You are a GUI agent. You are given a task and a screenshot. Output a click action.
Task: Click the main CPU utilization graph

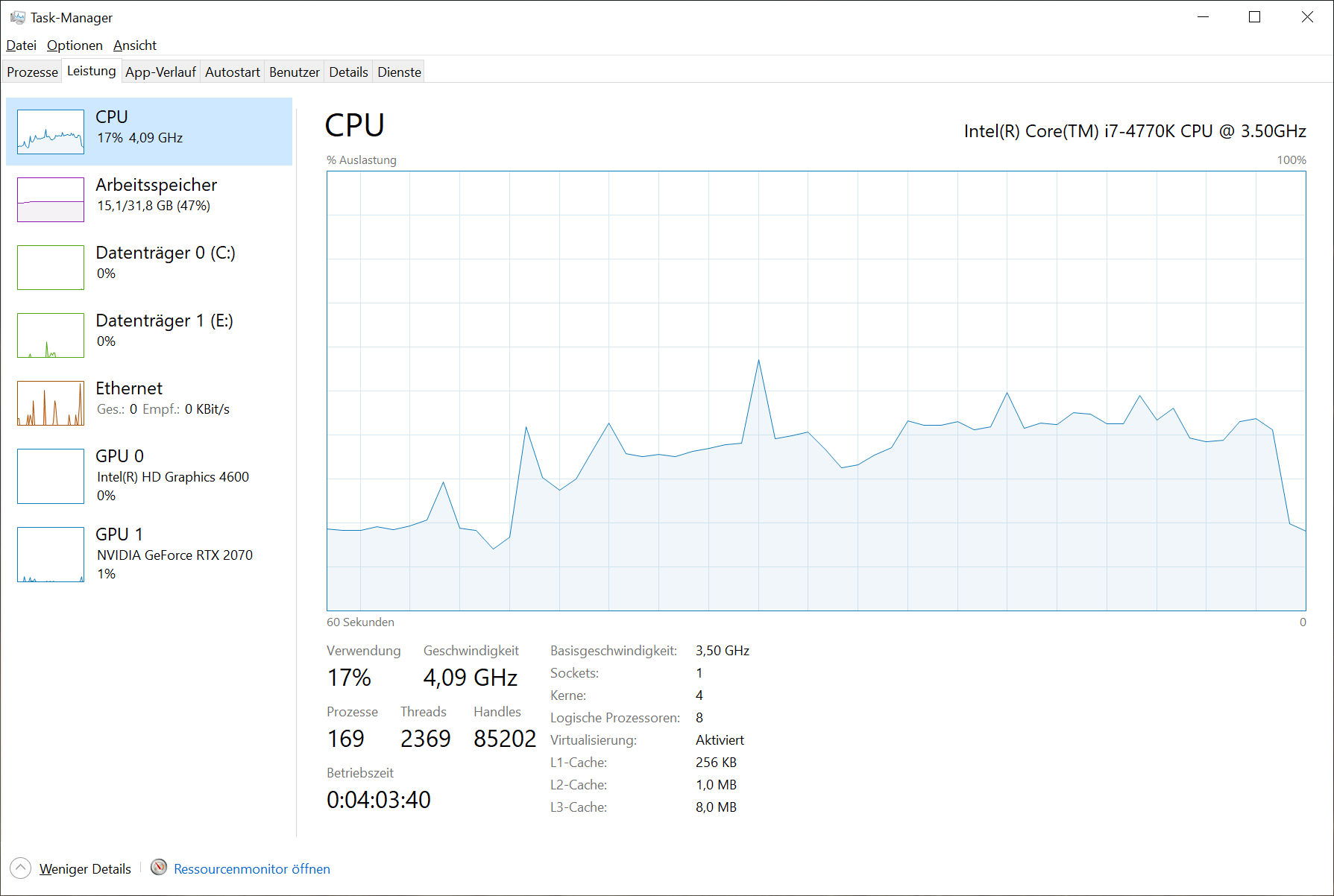click(817, 391)
